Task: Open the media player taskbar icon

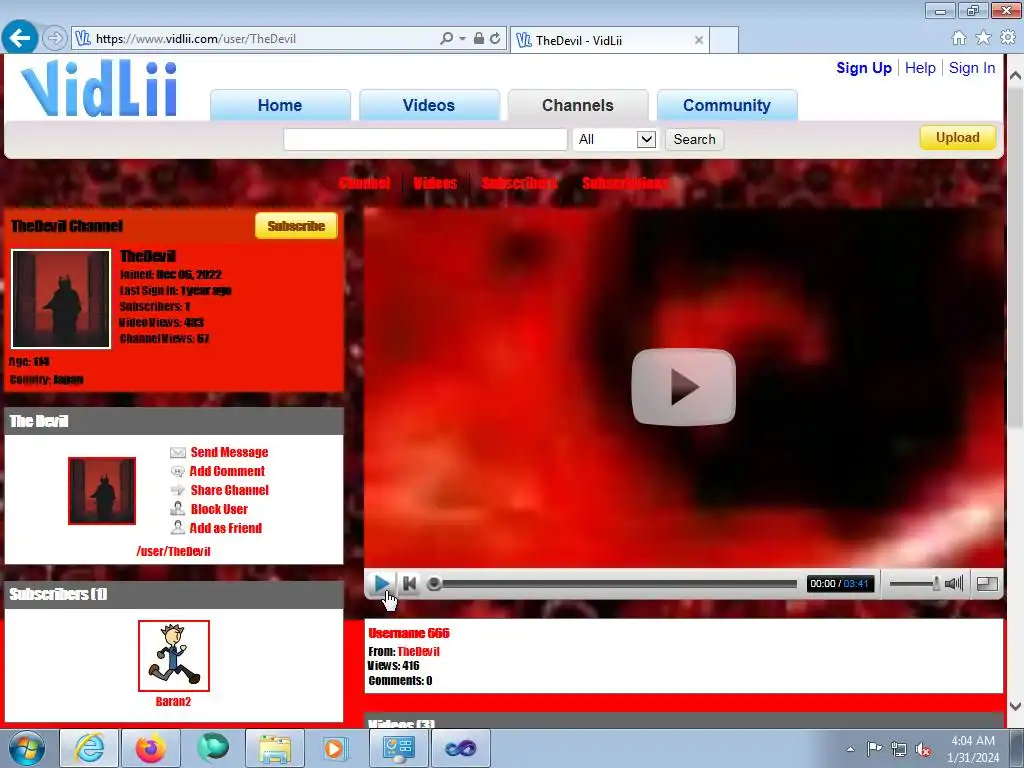Action: (x=336, y=748)
